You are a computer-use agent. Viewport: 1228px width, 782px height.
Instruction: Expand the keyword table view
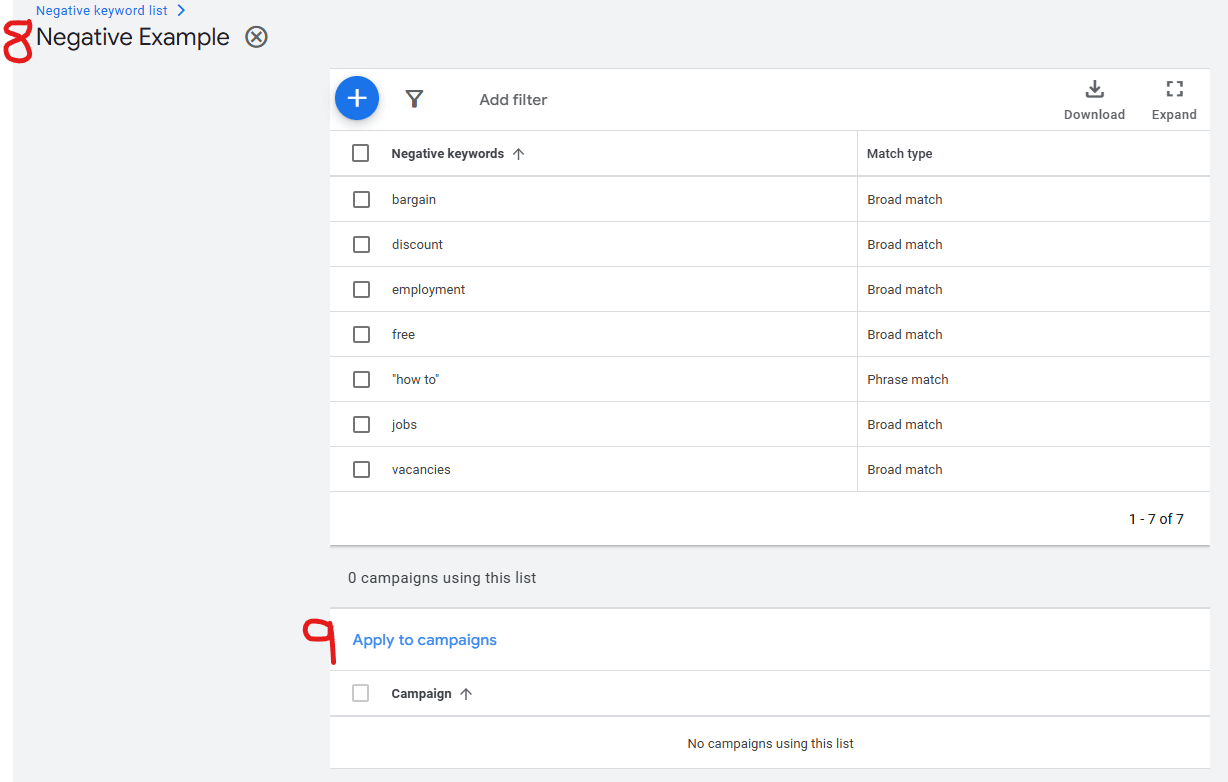click(1174, 100)
